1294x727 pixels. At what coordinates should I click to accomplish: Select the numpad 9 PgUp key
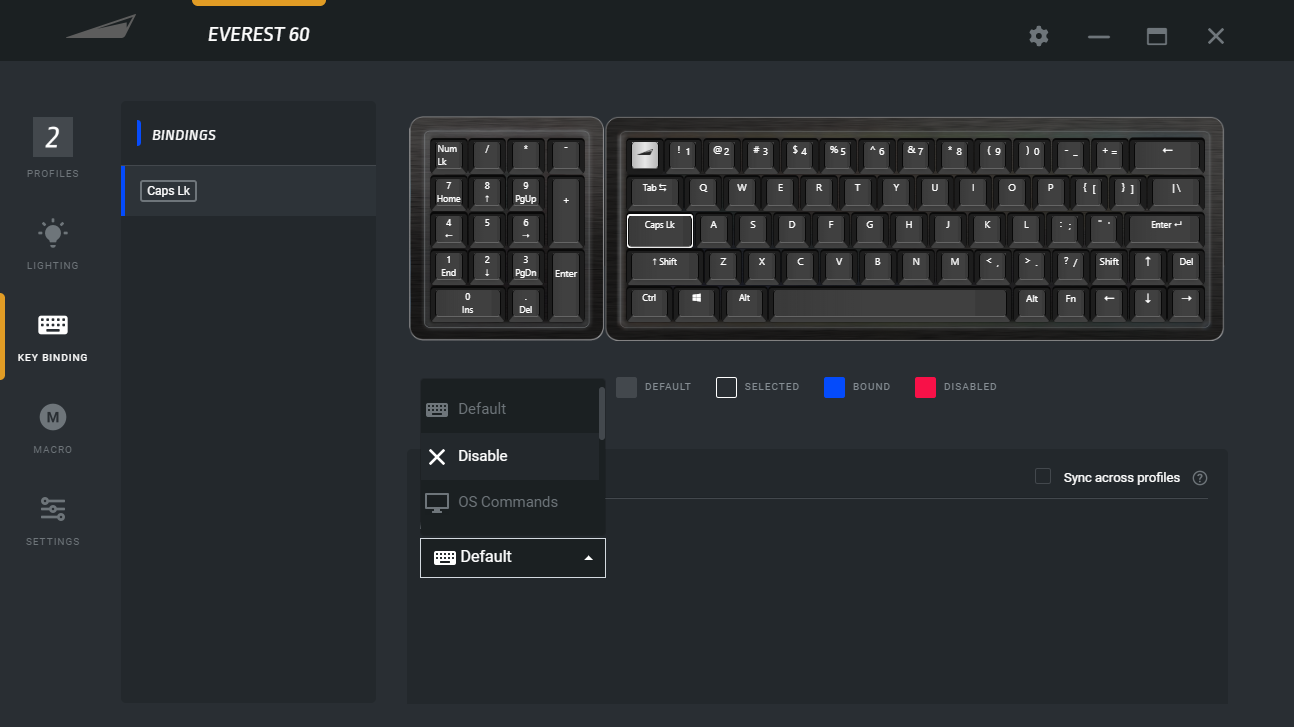526,192
